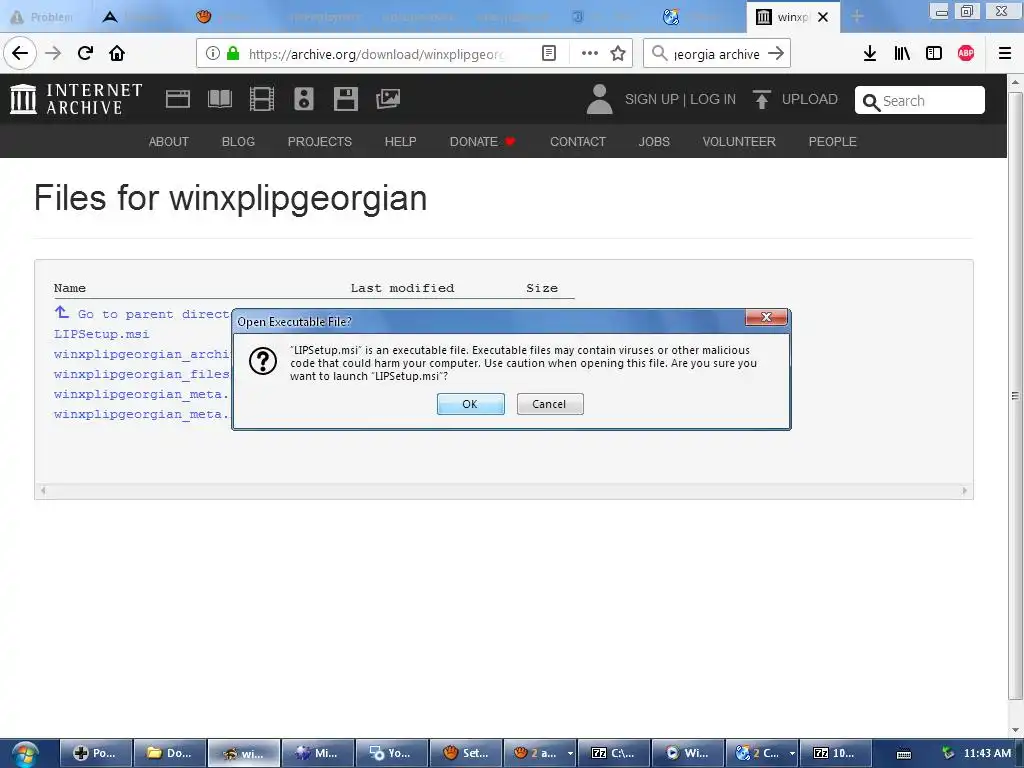Click the LOG IN link

point(712,99)
